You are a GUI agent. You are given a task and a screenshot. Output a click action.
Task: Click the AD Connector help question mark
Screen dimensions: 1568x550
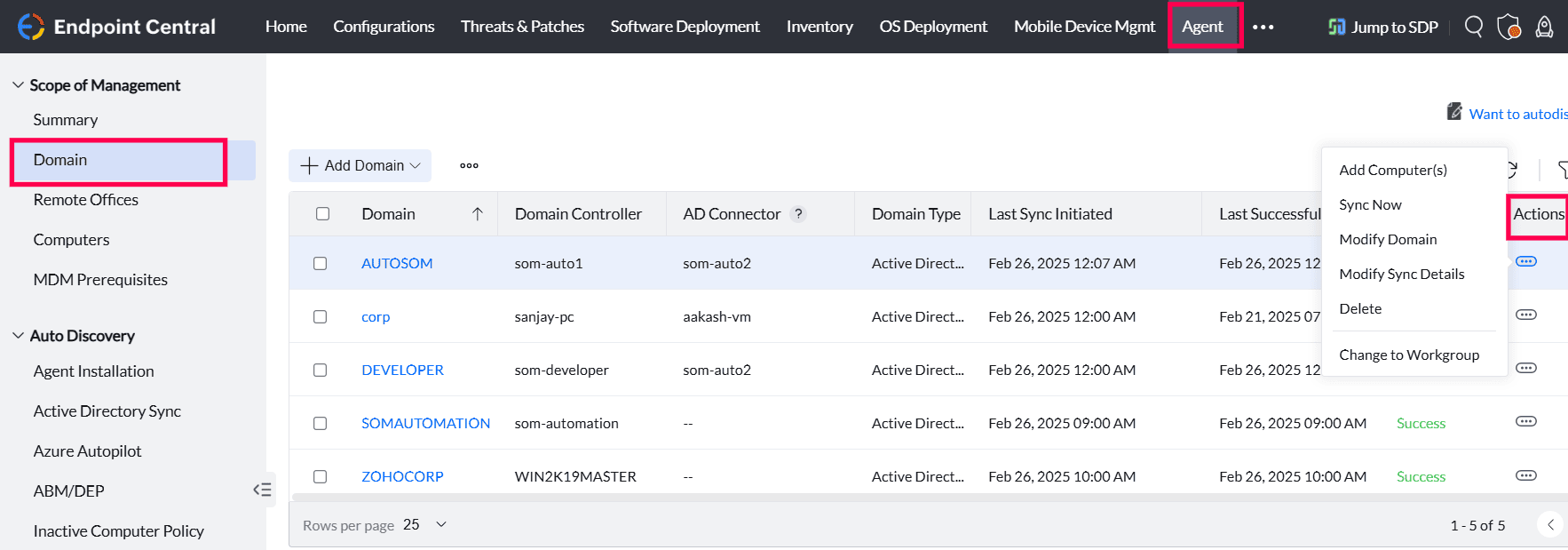(x=798, y=214)
